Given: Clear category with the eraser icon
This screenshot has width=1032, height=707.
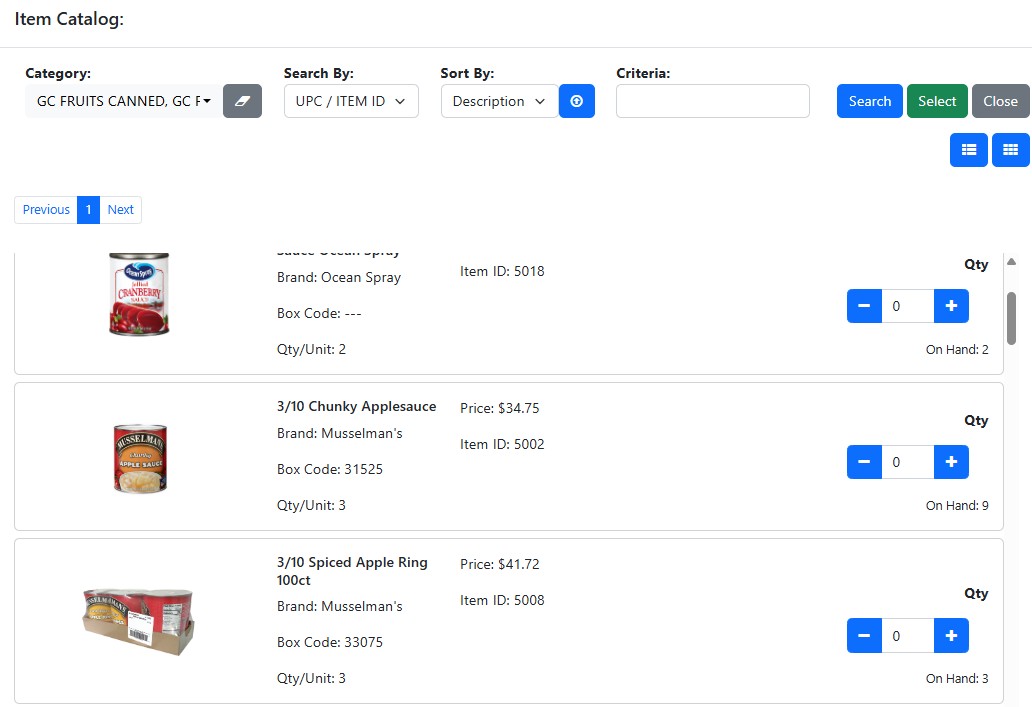Looking at the screenshot, I should [242, 101].
